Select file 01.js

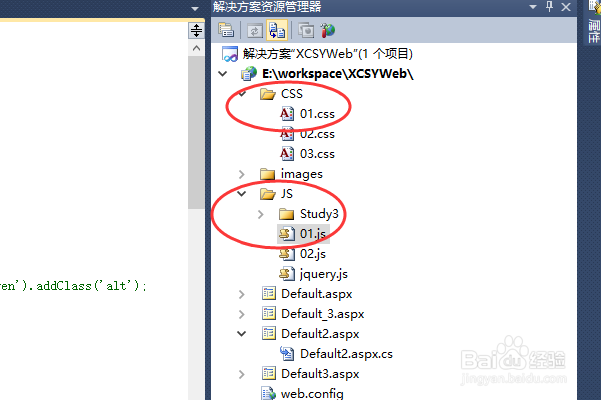click(x=313, y=234)
